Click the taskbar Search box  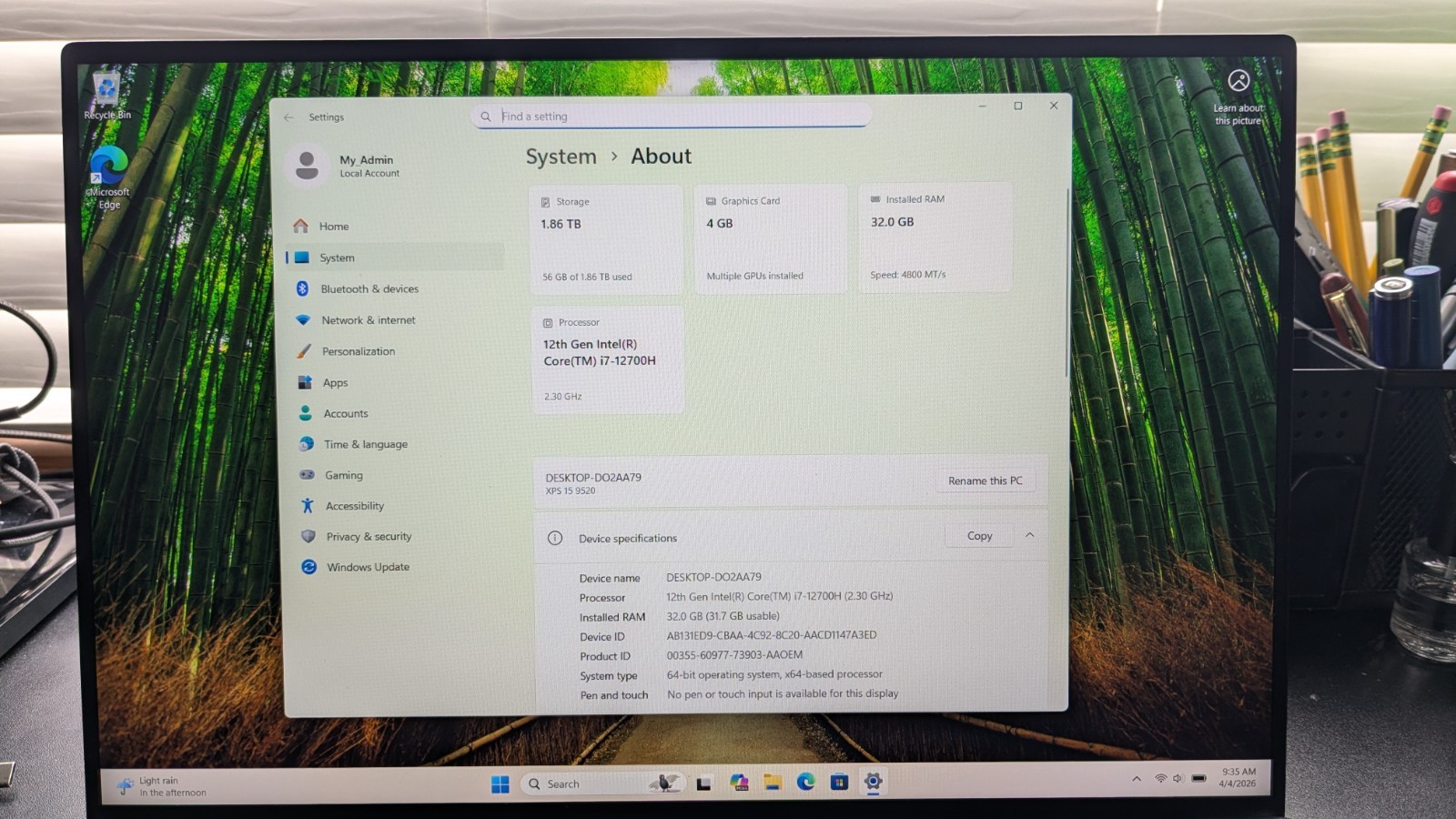click(601, 784)
